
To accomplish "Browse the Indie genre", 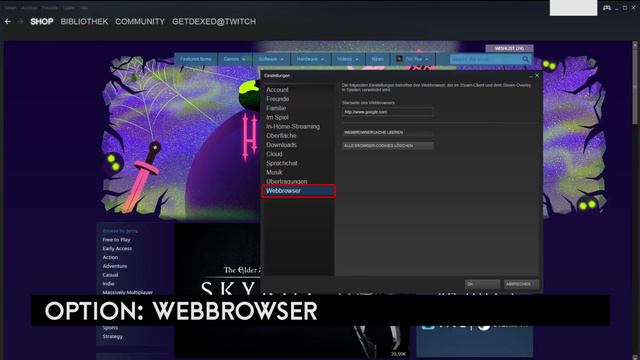I will pos(108,284).
